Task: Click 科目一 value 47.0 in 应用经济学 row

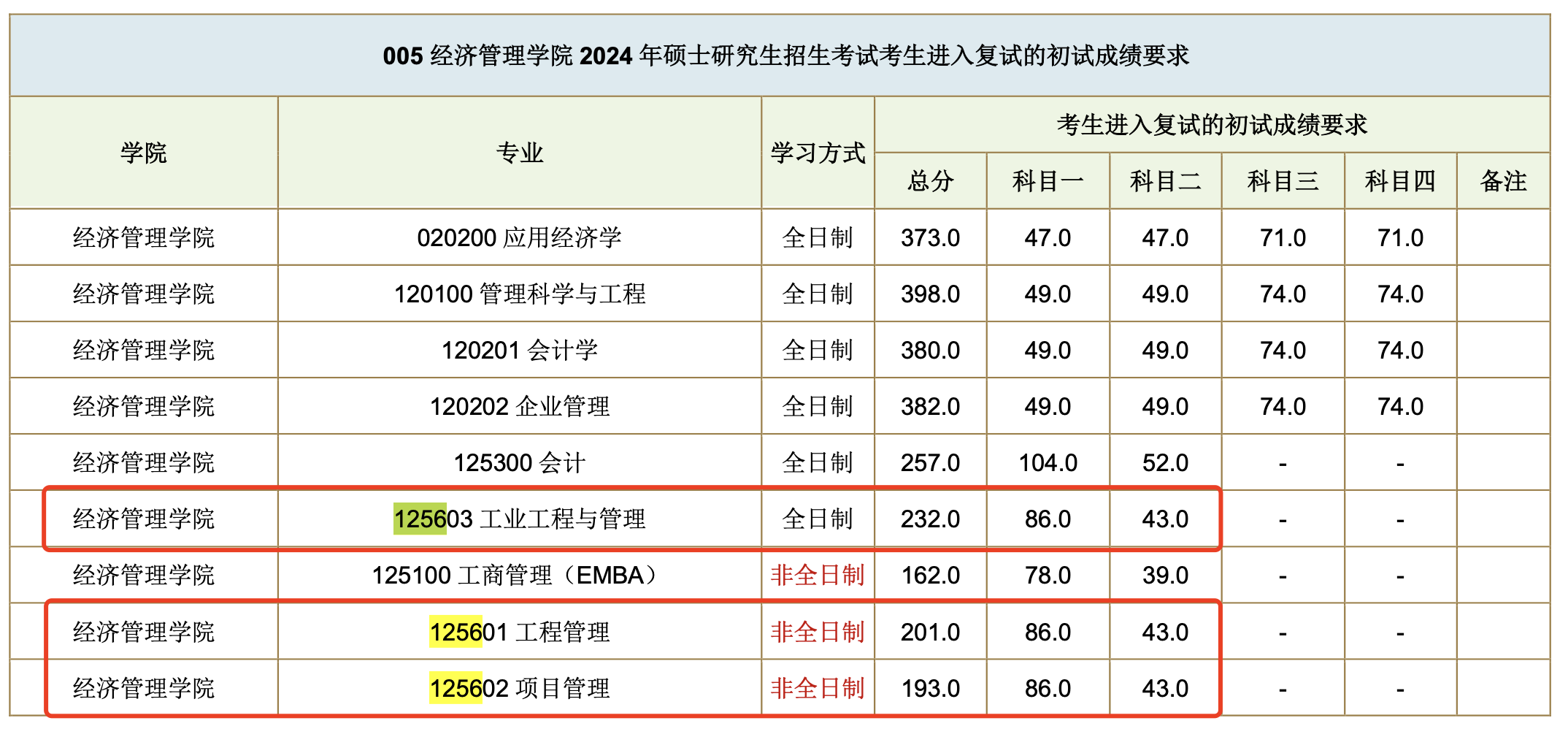Action: (x=1048, y=237)
